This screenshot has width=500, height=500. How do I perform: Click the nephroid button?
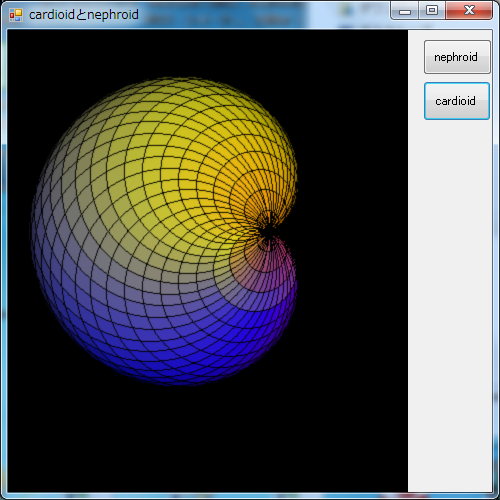click(x=457, y=57)
